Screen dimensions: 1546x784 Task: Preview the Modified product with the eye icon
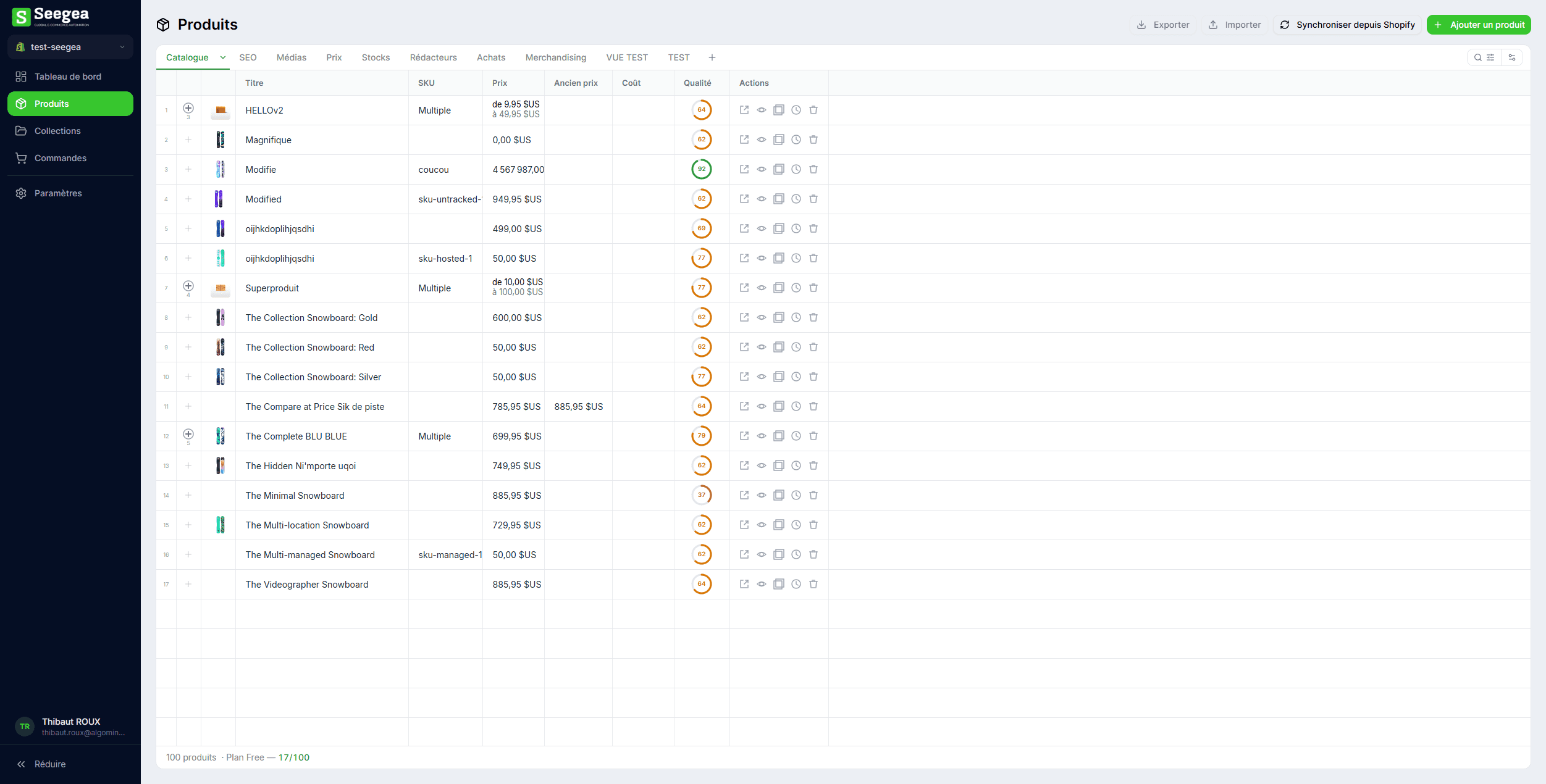[x=762, y=199]
